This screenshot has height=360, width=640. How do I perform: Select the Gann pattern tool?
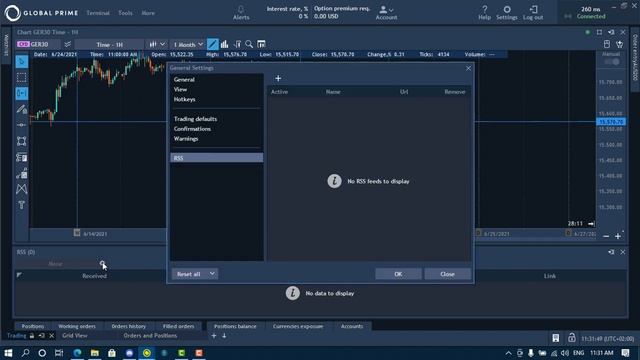coord(22,189)
